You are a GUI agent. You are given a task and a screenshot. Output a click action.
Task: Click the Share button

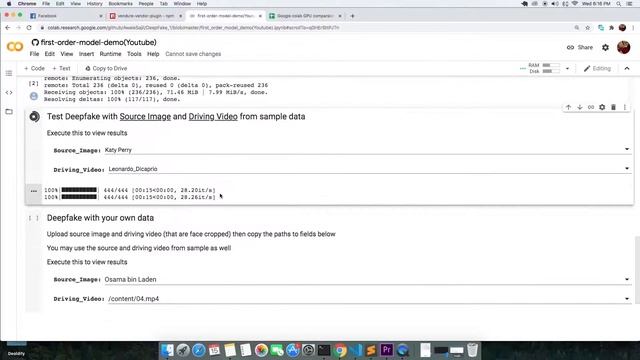[580, 47]
